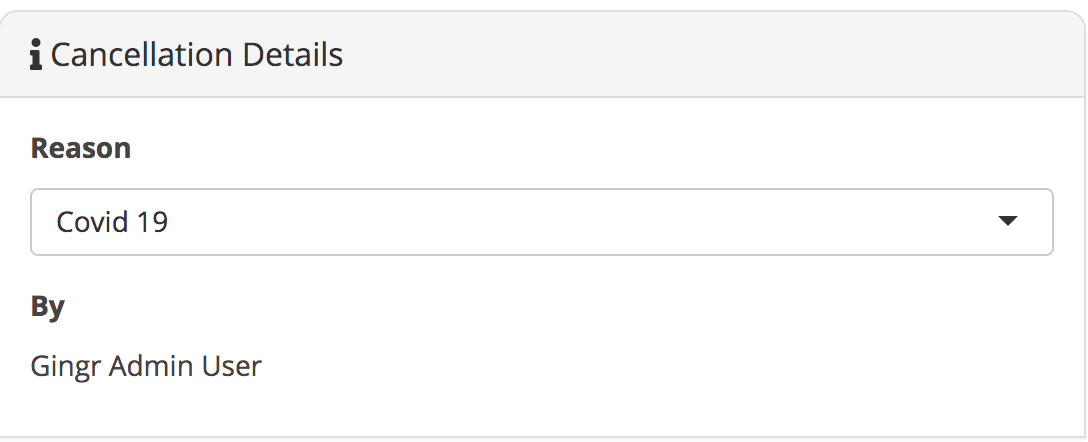Click the Covid 19 text in dropdown
The height and width of the screenshot is (442, 1088).
[112, 222]
